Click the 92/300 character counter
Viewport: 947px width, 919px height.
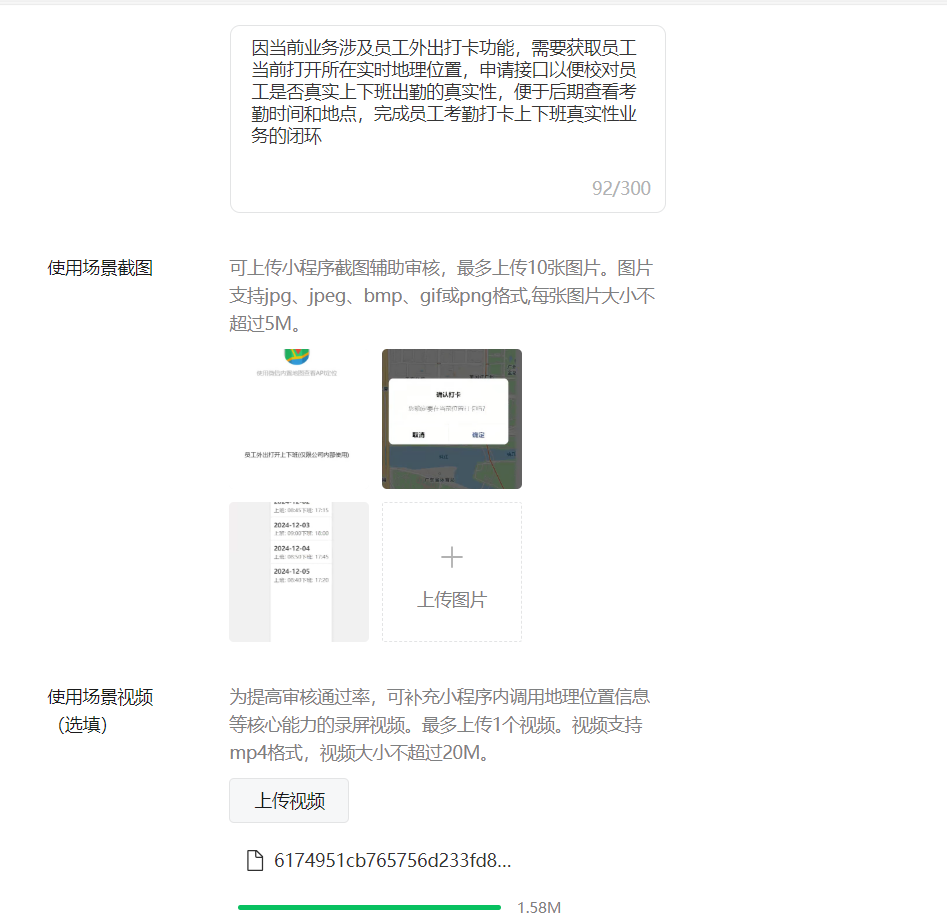(x=621, y=188)
